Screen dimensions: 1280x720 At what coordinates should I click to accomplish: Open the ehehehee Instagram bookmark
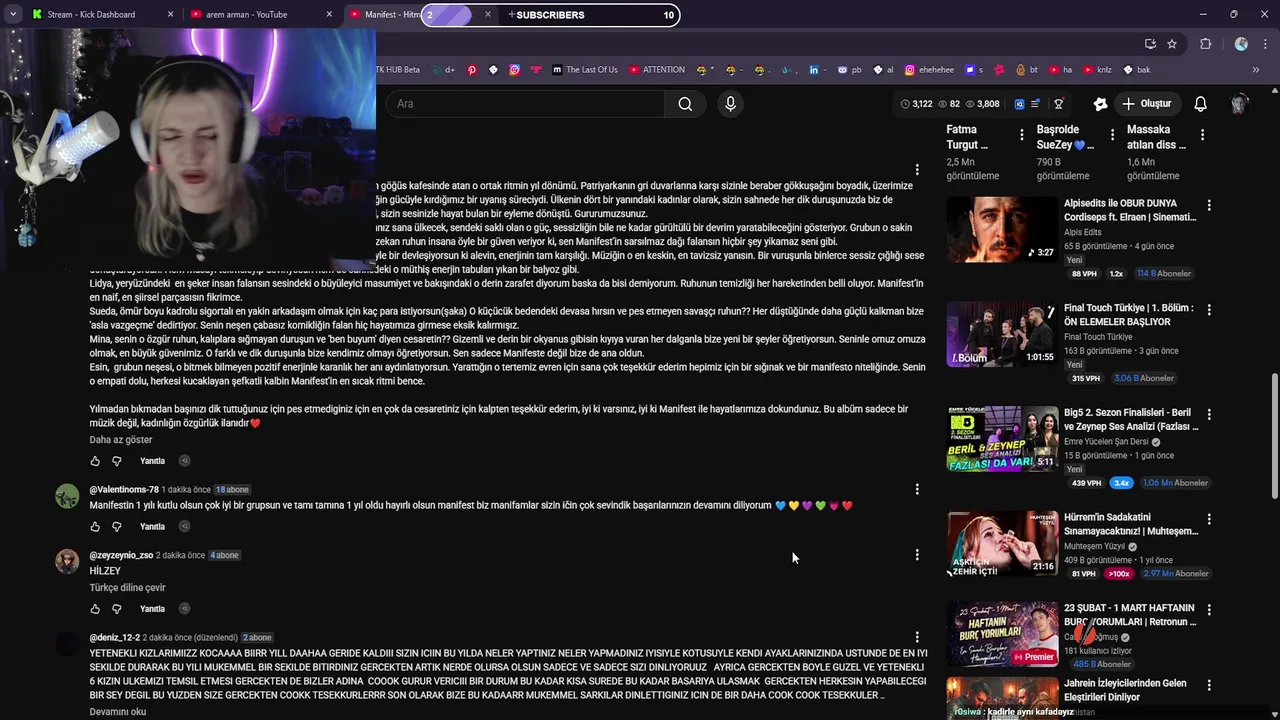point(929,70)
